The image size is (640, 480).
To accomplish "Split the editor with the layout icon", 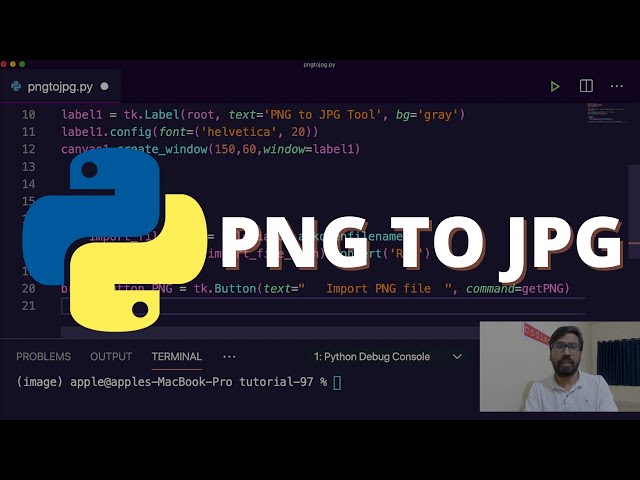I will 586,86.
